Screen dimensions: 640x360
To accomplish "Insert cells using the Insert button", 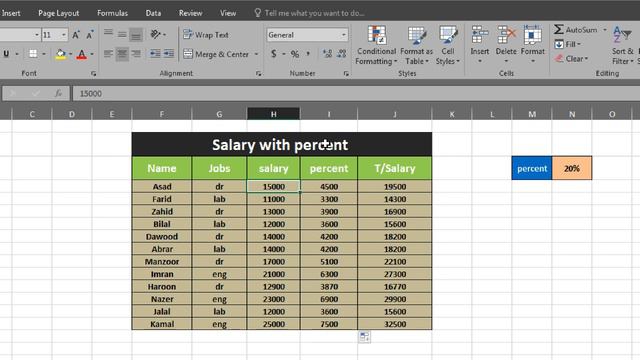I will [480, 44].
